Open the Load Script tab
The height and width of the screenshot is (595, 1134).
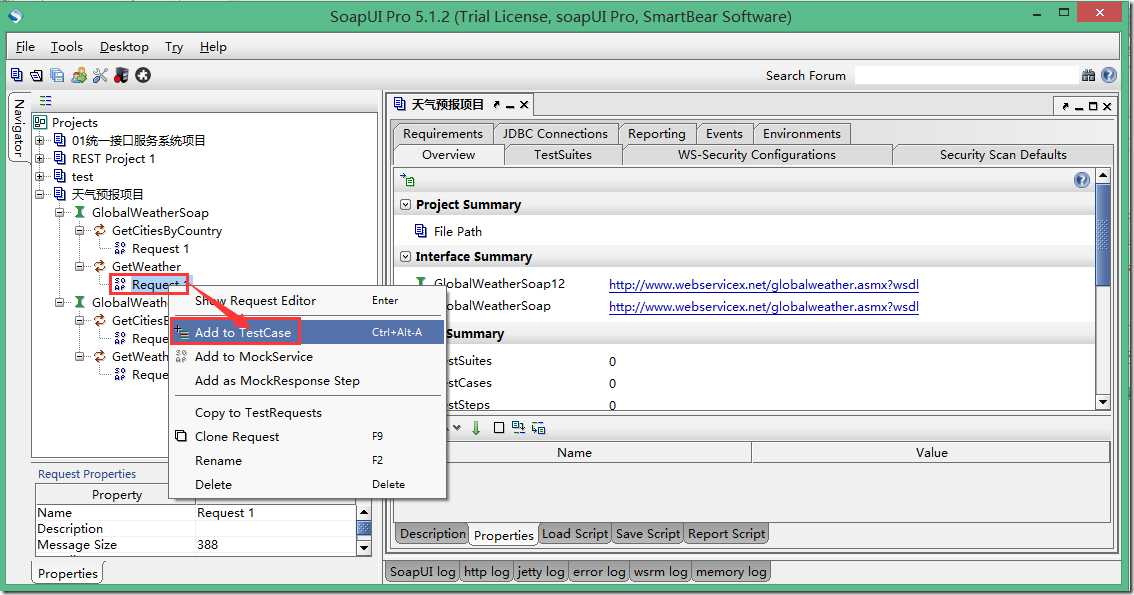click(575, 534)
